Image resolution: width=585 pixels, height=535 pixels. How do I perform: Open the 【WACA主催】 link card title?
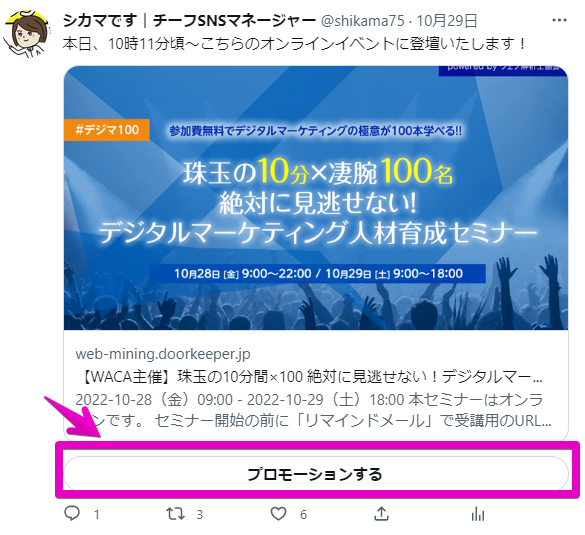click(310, 377)
